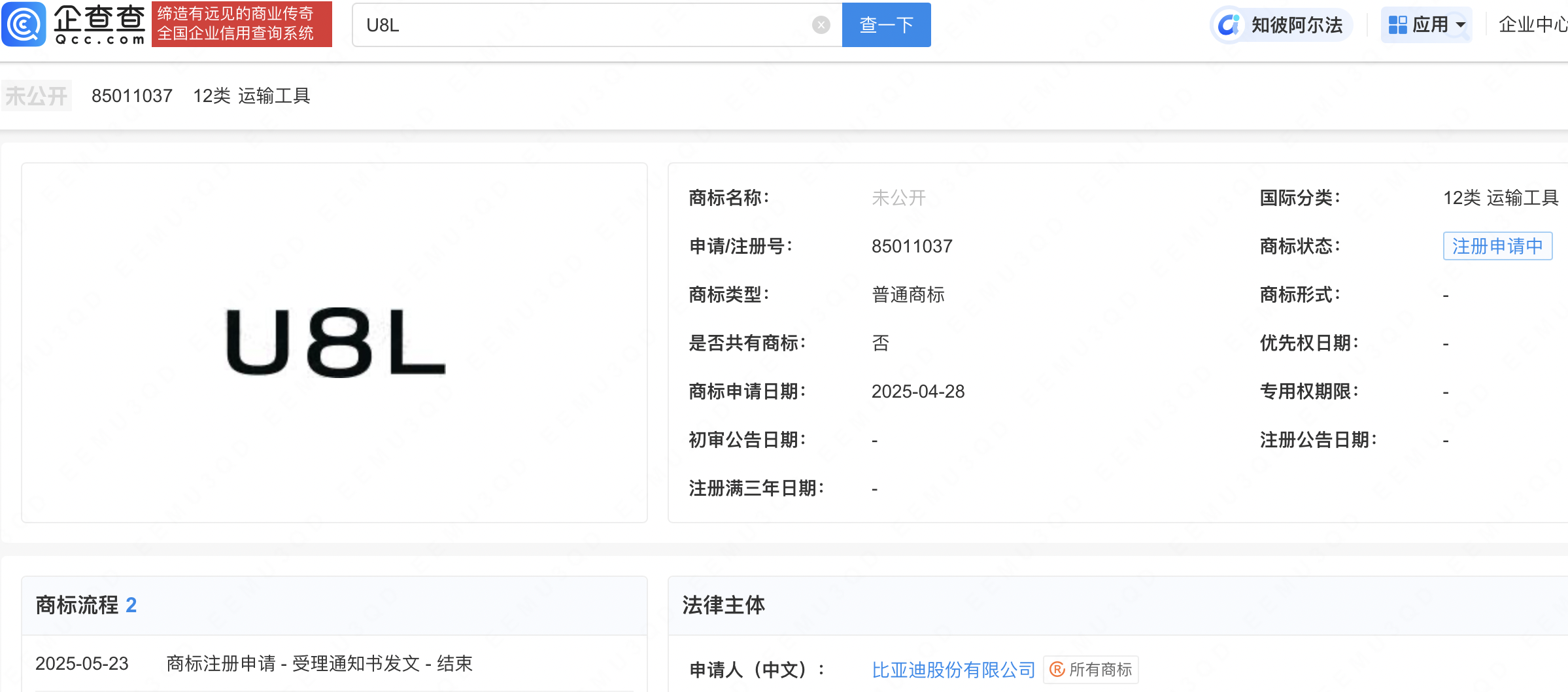
Task: Select application number 85011037 in details
Action: click(x=912, y=246)
